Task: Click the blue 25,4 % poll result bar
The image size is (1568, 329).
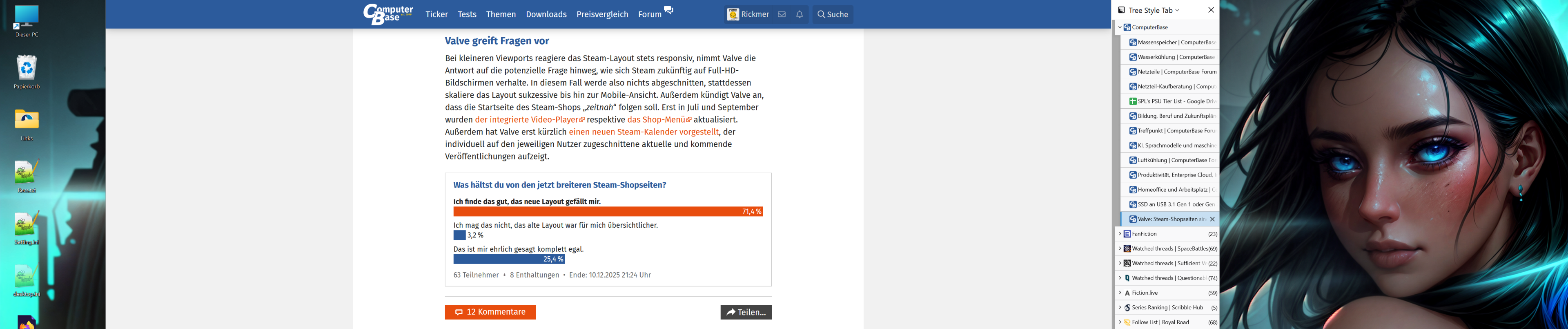Action: [x=509, y=259]
